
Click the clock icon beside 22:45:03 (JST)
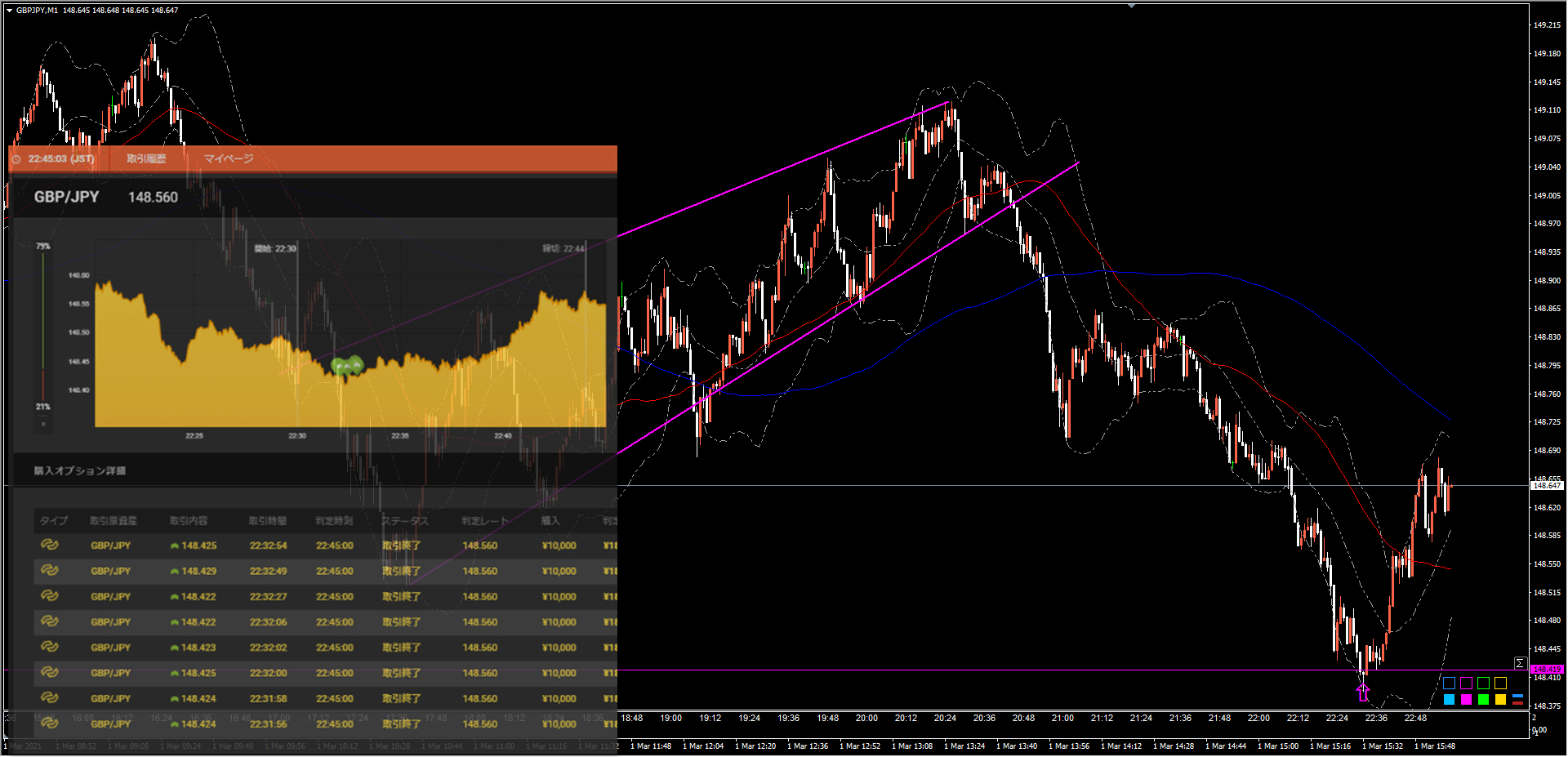click(16, 159)
